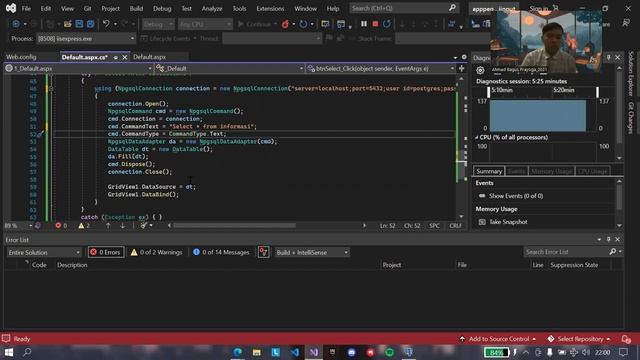This screenshot has width=640, height=360.
Task: Collapse the CPU (% of all processors) graph
Action: (476, 138)
